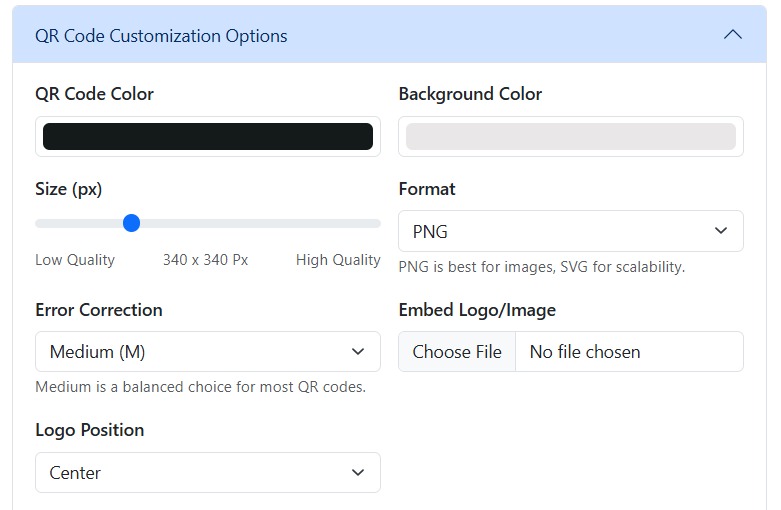Screen dimensions: 781x510
Task: Click the 'No file chosen' field
Action: tap(629, 352)
